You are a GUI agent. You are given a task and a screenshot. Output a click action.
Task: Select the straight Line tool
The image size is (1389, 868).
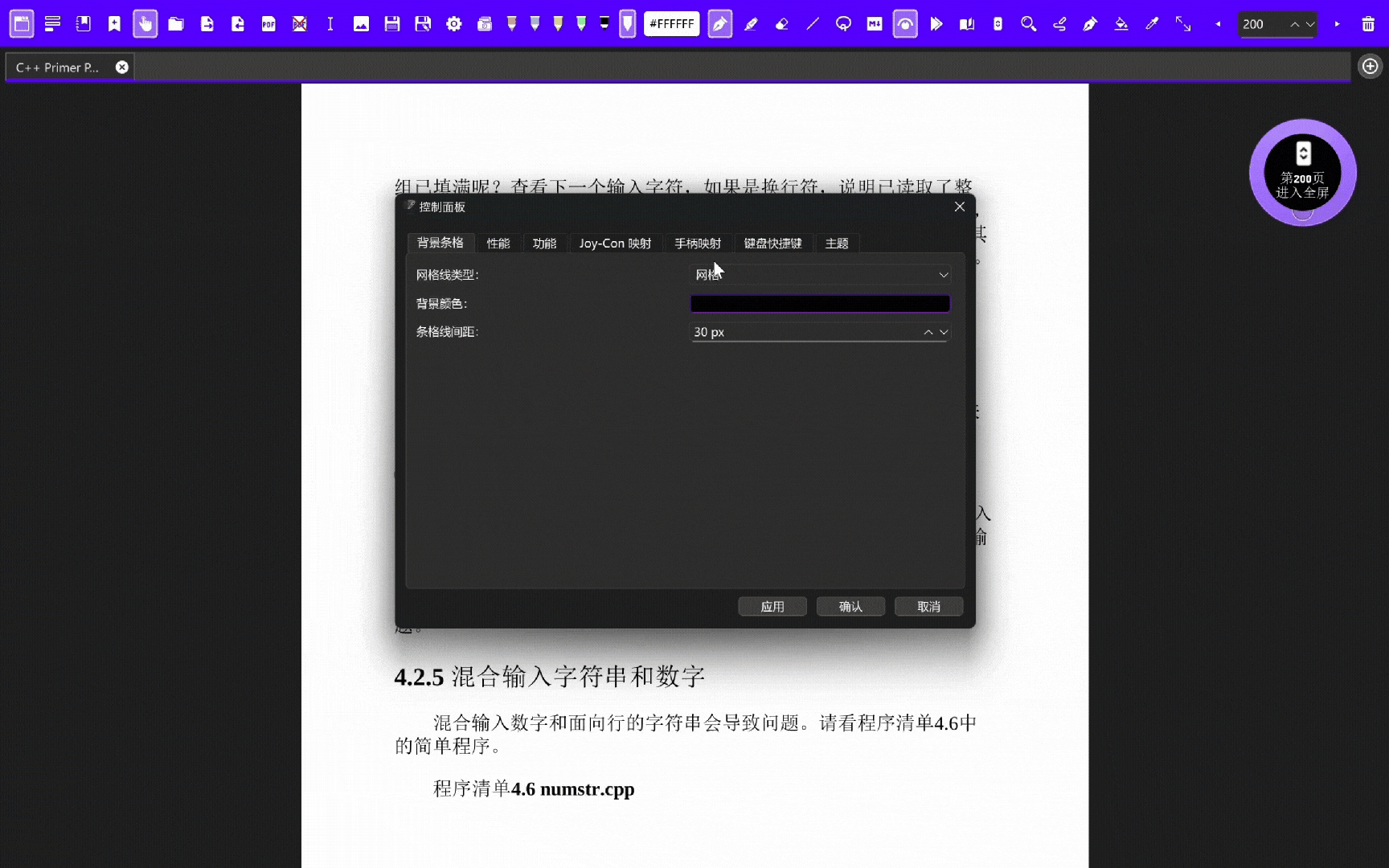tap(812, 23)
